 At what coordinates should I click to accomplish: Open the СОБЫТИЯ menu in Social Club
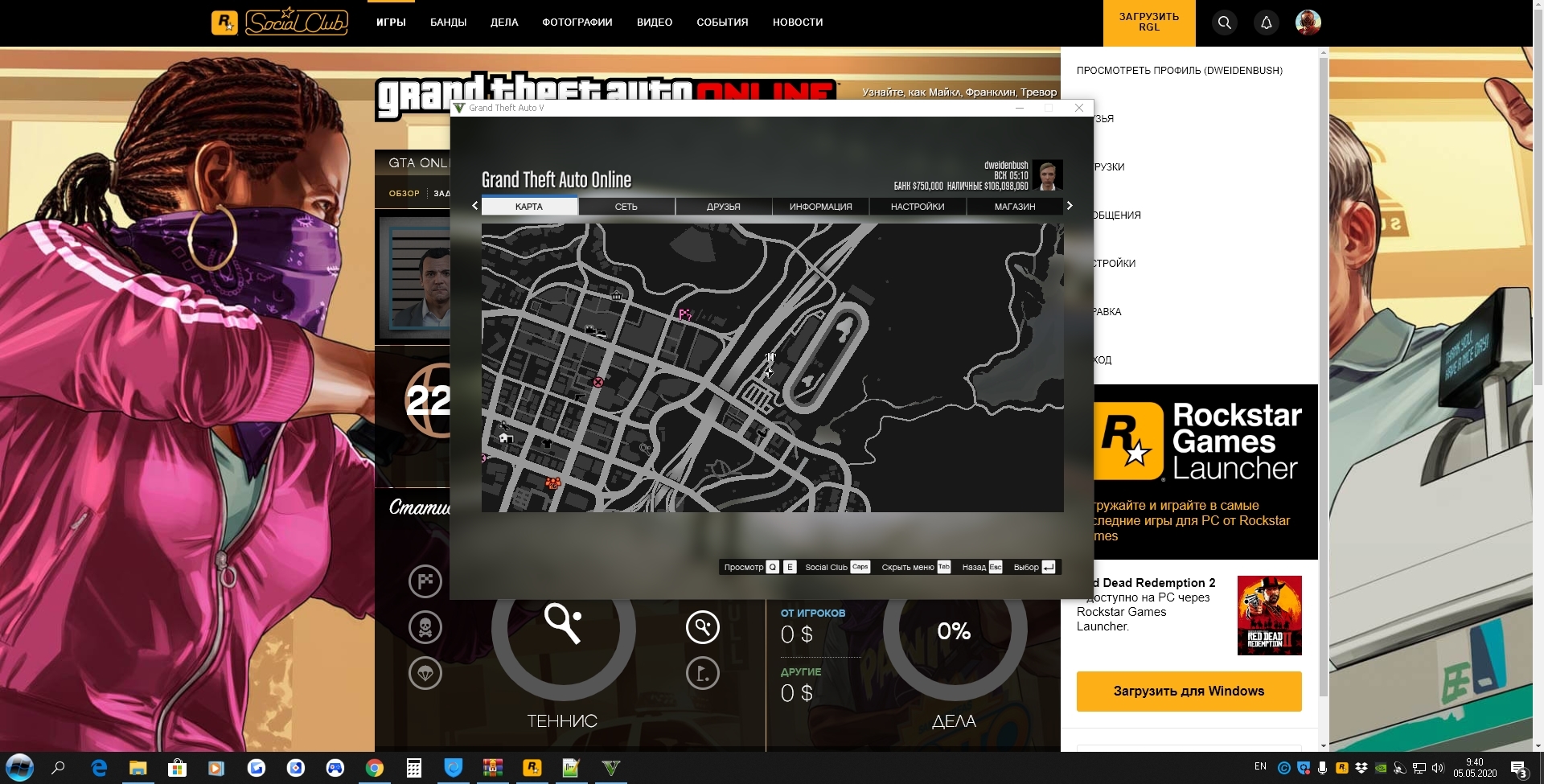(722, 23)
